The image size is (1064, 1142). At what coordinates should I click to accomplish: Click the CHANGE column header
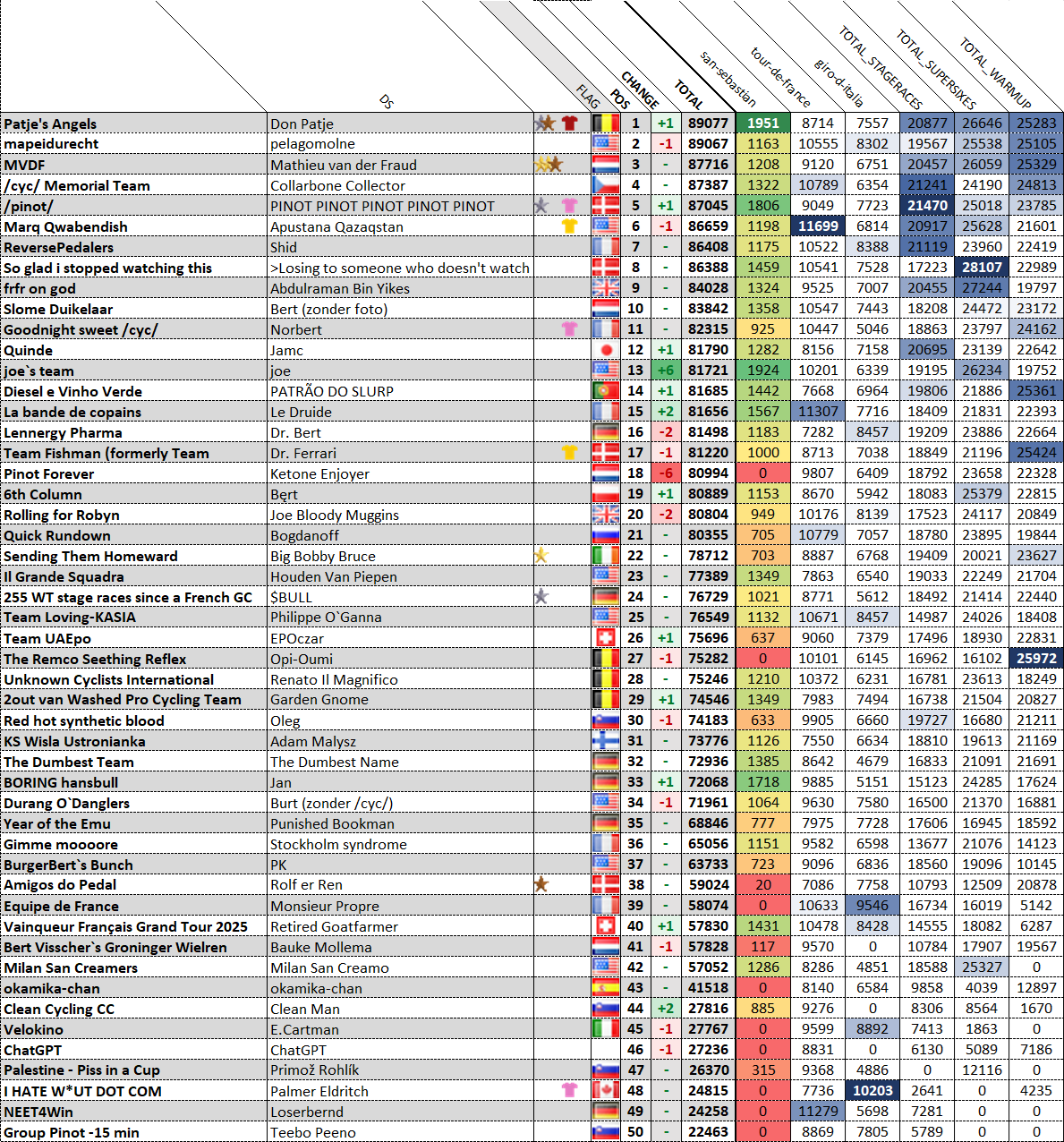pyautogui.click(x=640, y=90)
